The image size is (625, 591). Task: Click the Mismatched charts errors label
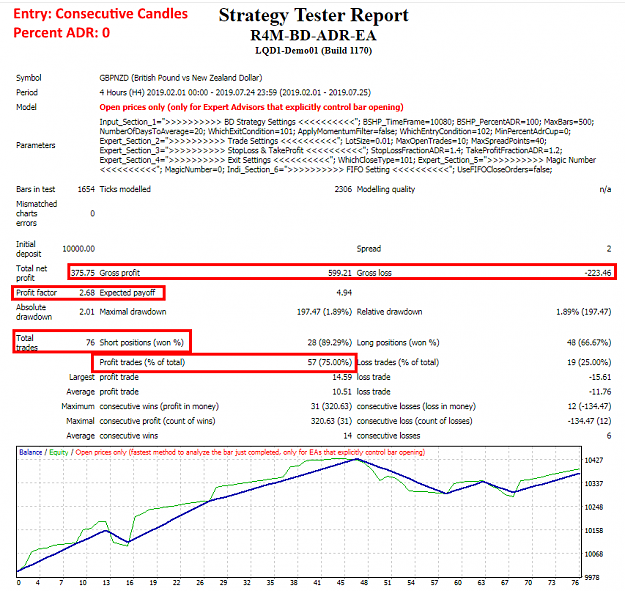tap(36, 213)
